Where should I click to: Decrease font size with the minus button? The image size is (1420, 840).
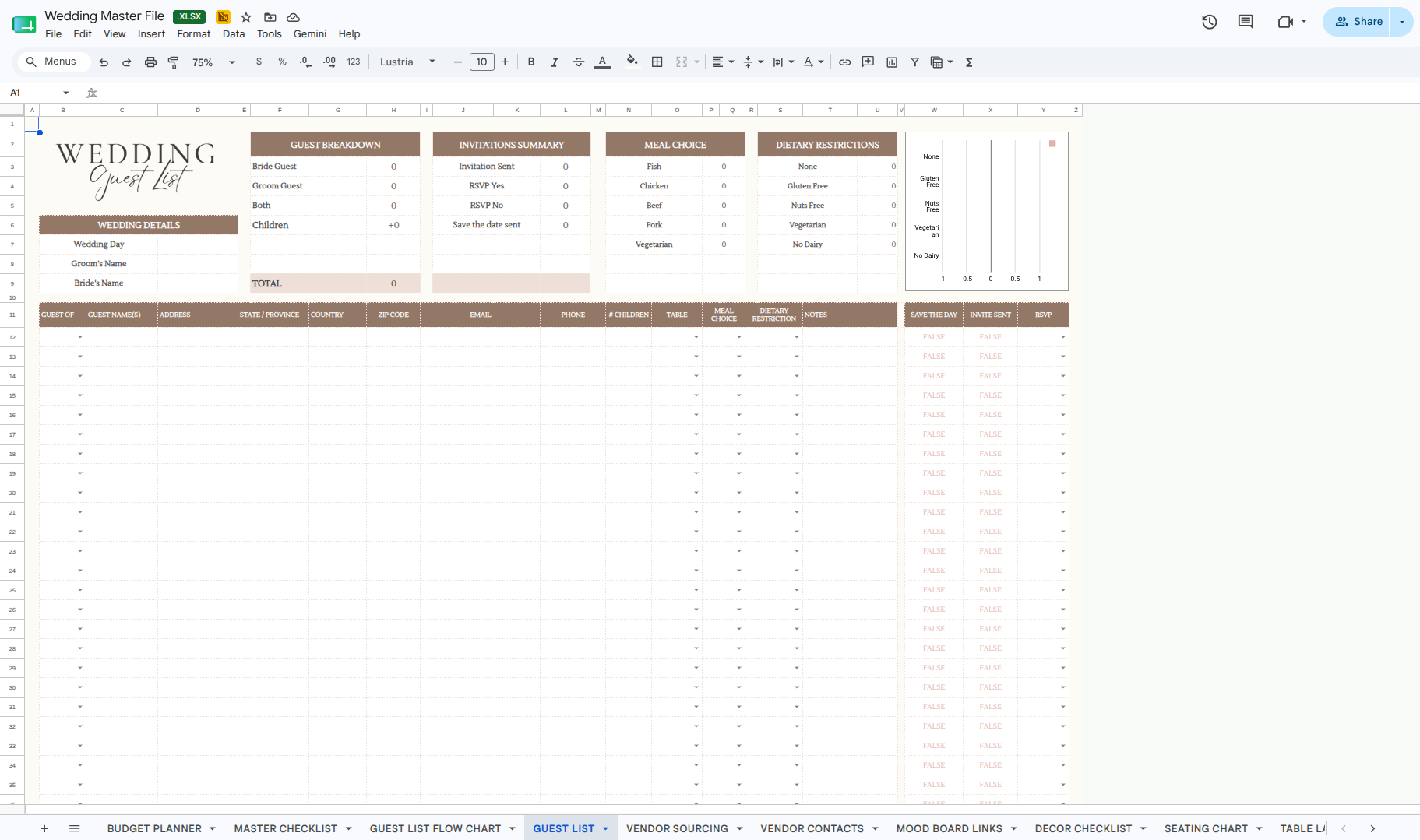pos(458,62)
